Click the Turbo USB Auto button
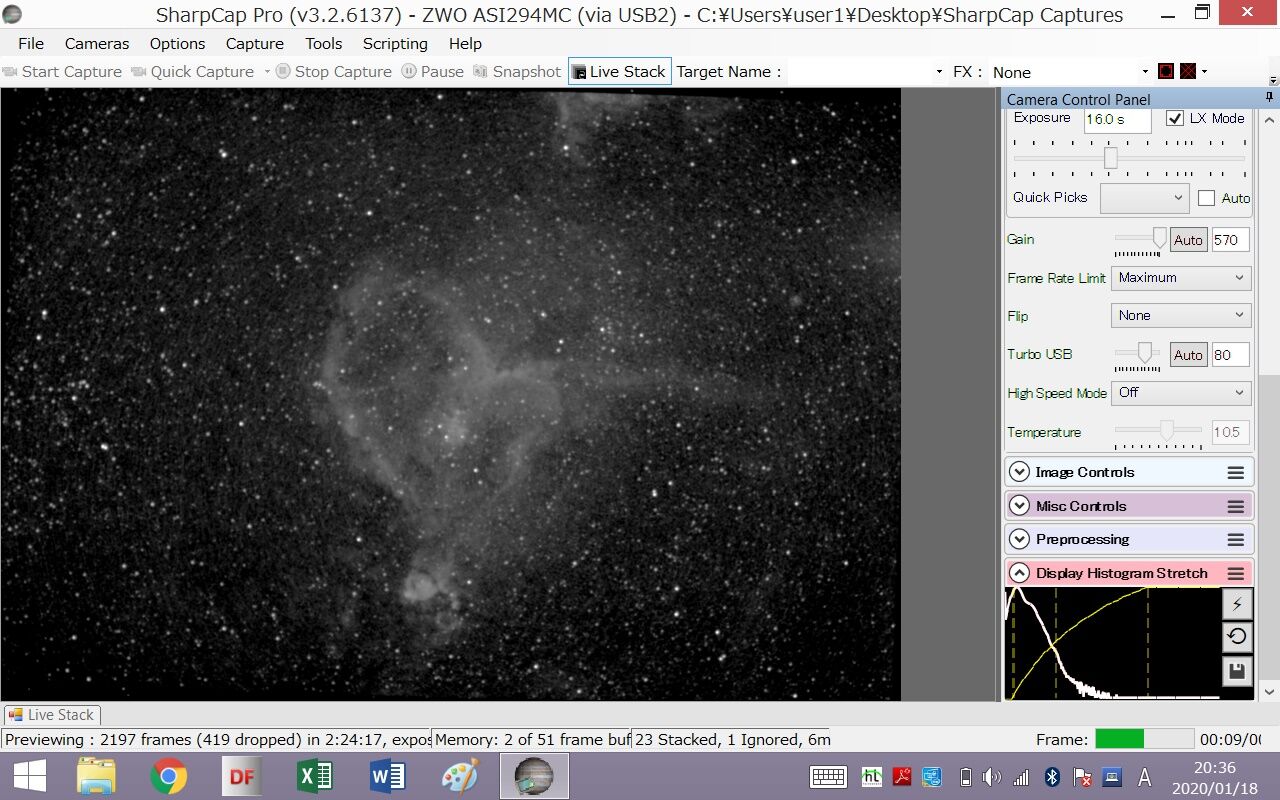 (x=1188, y=355)
